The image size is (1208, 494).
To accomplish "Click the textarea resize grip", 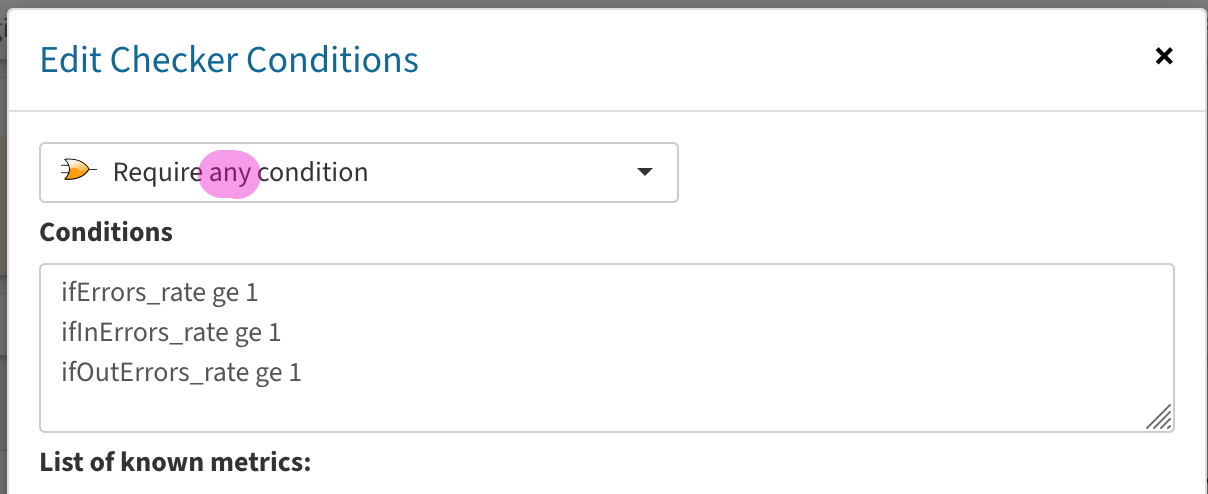I will tap(1160, 418).
